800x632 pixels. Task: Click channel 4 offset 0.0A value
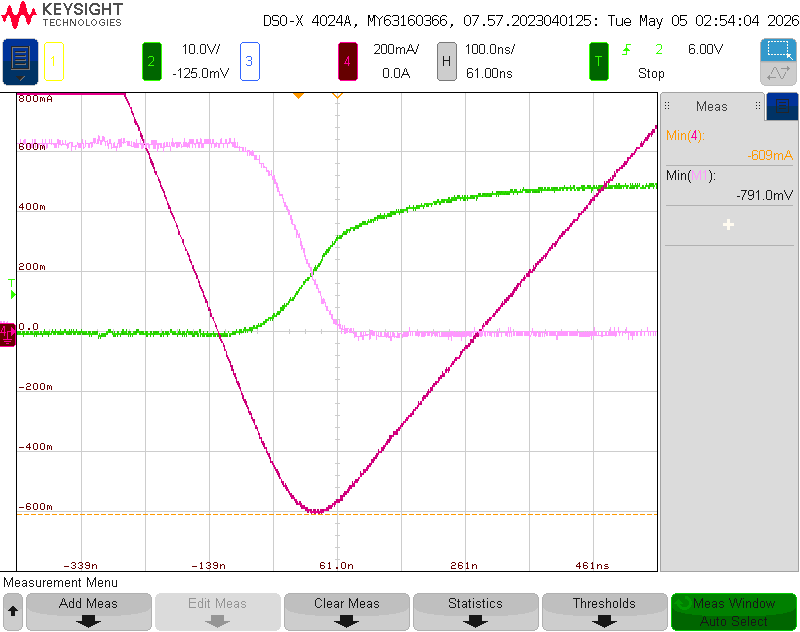pyautogui.click(x=396, y=73)
